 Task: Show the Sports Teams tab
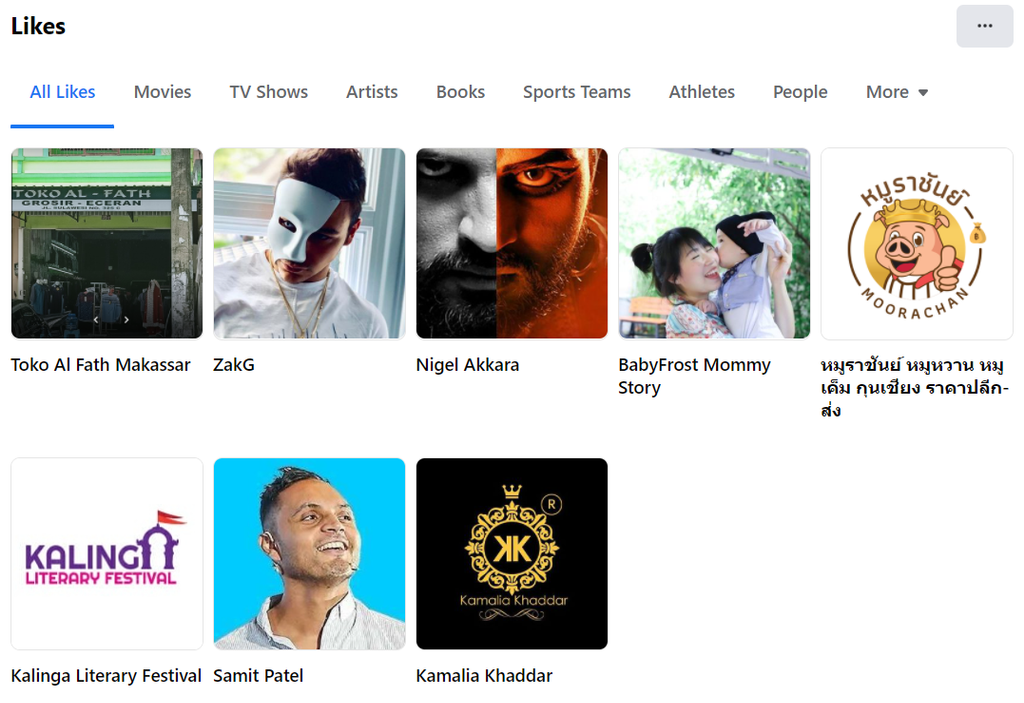point(576,92)
